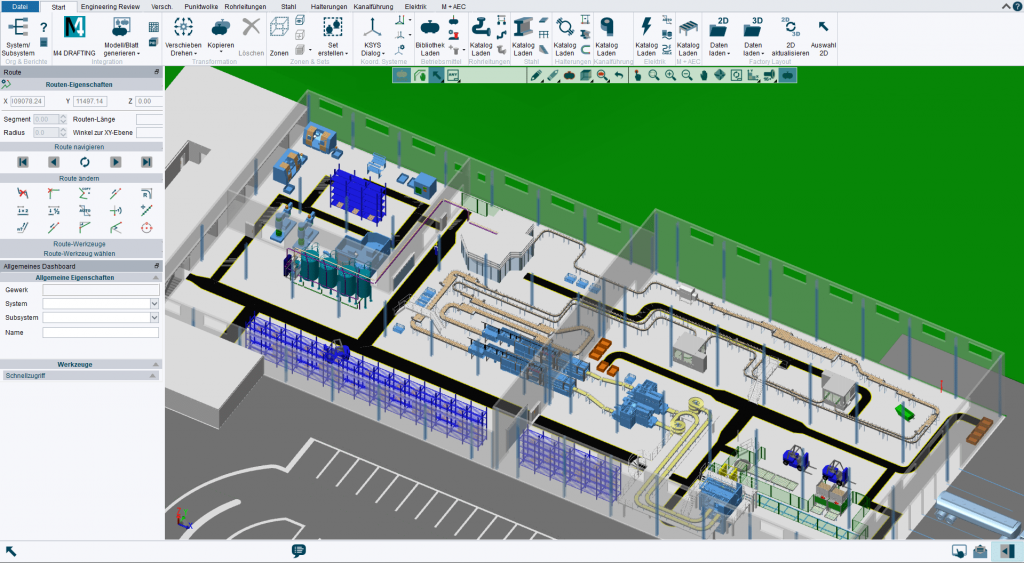Load the M+AEC Katalog
The height and width of the screenshot is (563, 1024).
click(x=688, y=37)
